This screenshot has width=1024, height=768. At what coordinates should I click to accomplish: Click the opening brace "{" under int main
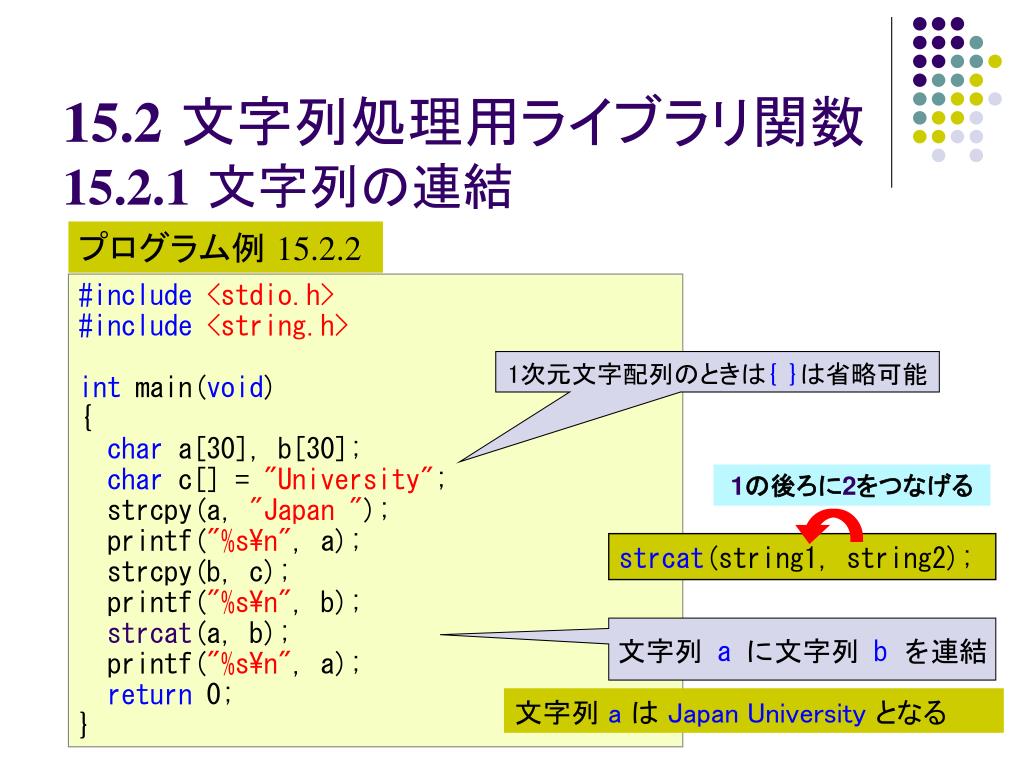pos(87,418)
